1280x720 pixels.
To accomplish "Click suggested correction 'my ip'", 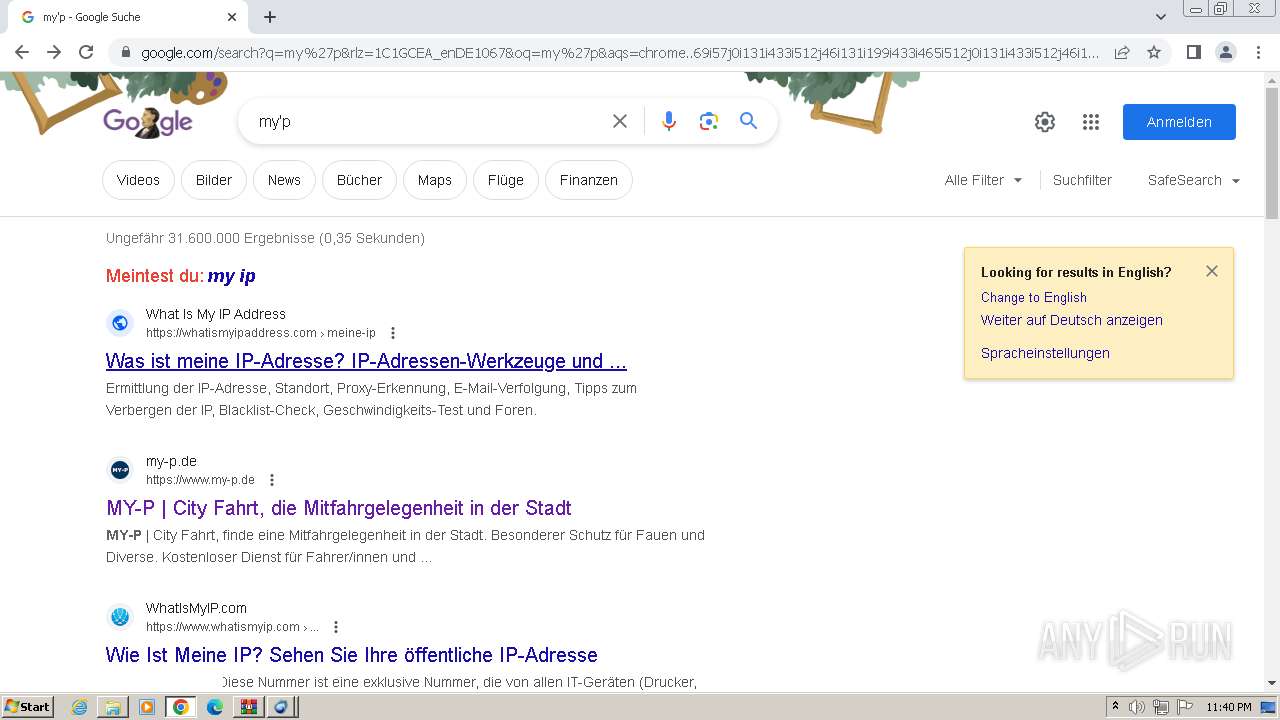I will point(232,276).
